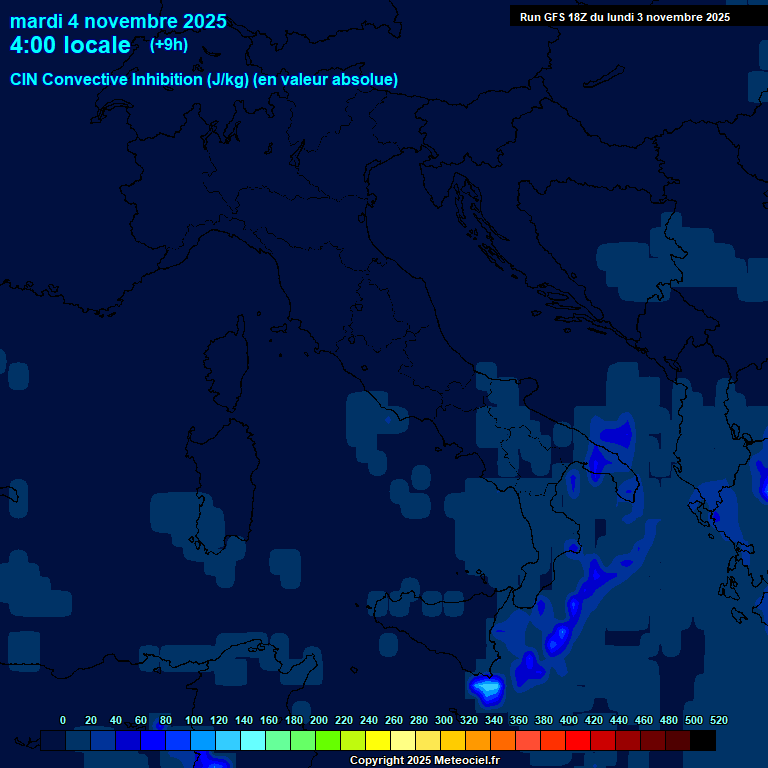Image resolution: width=768 pixels, height=768 pixels.
Task: Click the '4:00 locale' time label
Action: point(70,45)
